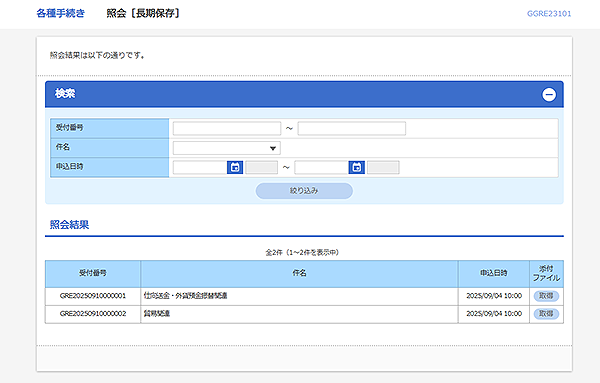Screen dimensions: 600x383
Task: Click the start time box for 申込日時
Action: click(262, 167)
